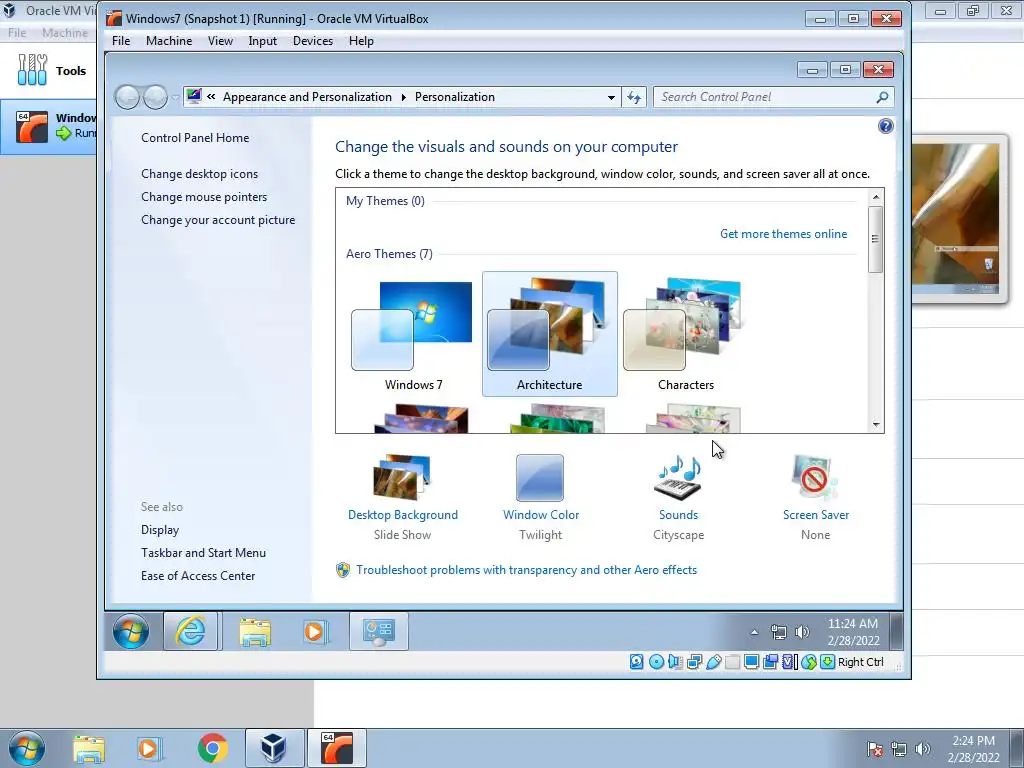
Task: Click the optical disc status icon
Action: (656, 662)
